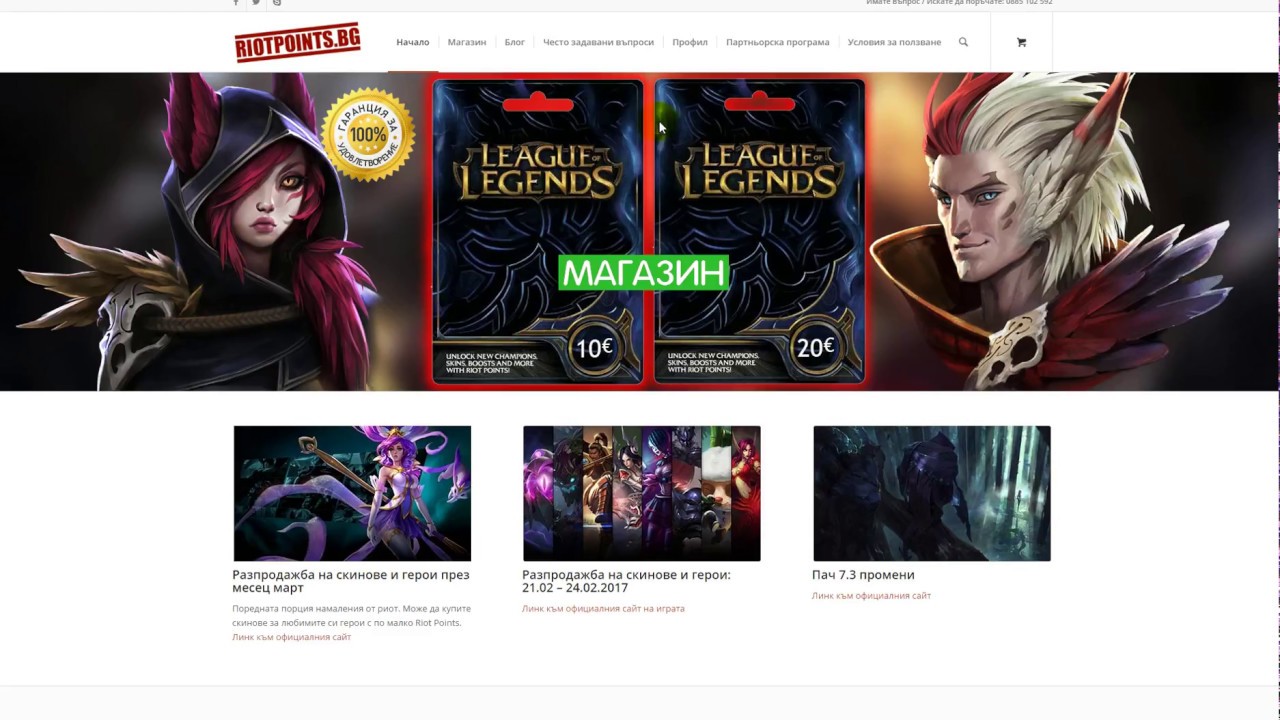The image size is (1280, 720).
Task: Open the Facebook icon in top bar
Action: pyautogui.click(x=236, y=3)
